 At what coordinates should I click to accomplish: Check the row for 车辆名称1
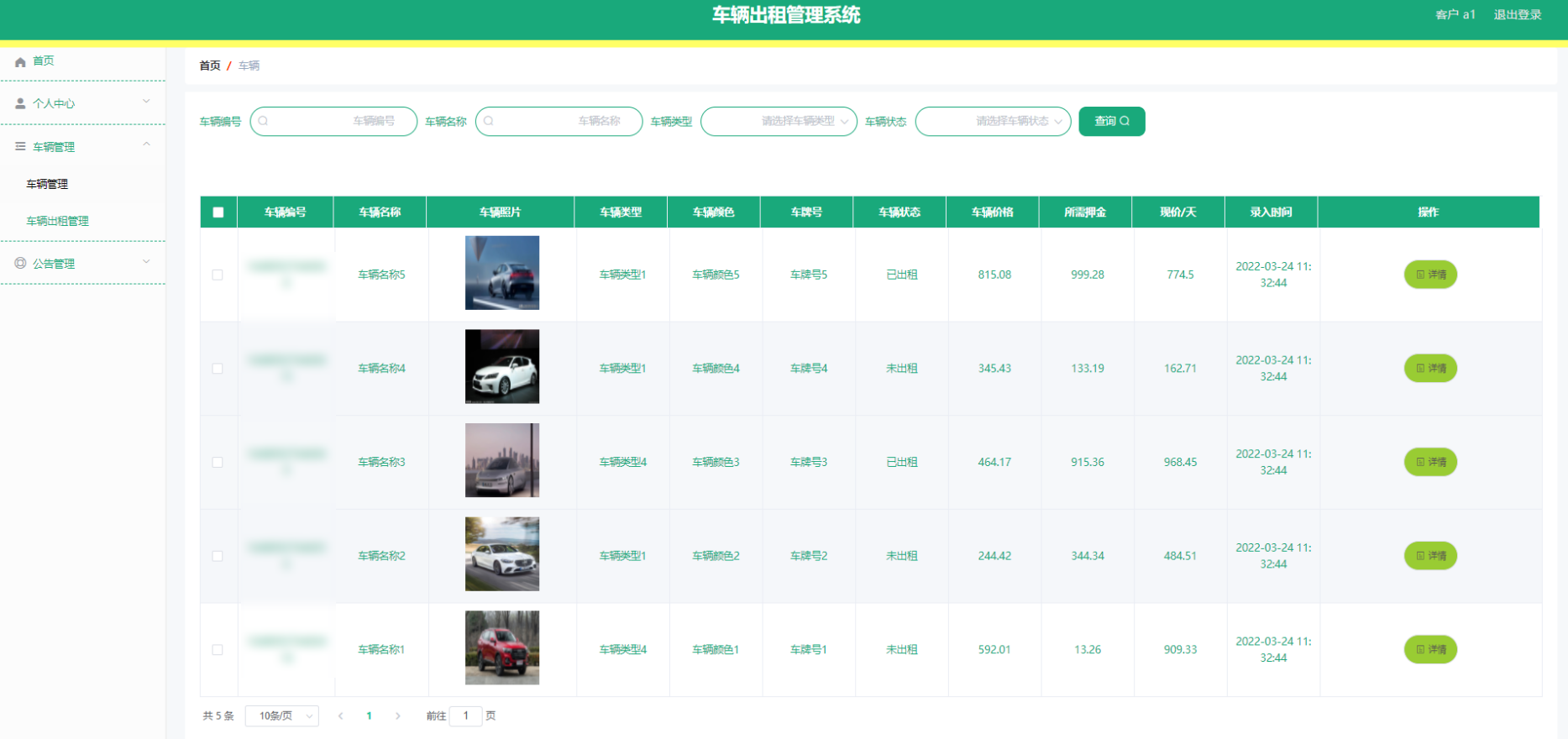(x=218, y=650)
